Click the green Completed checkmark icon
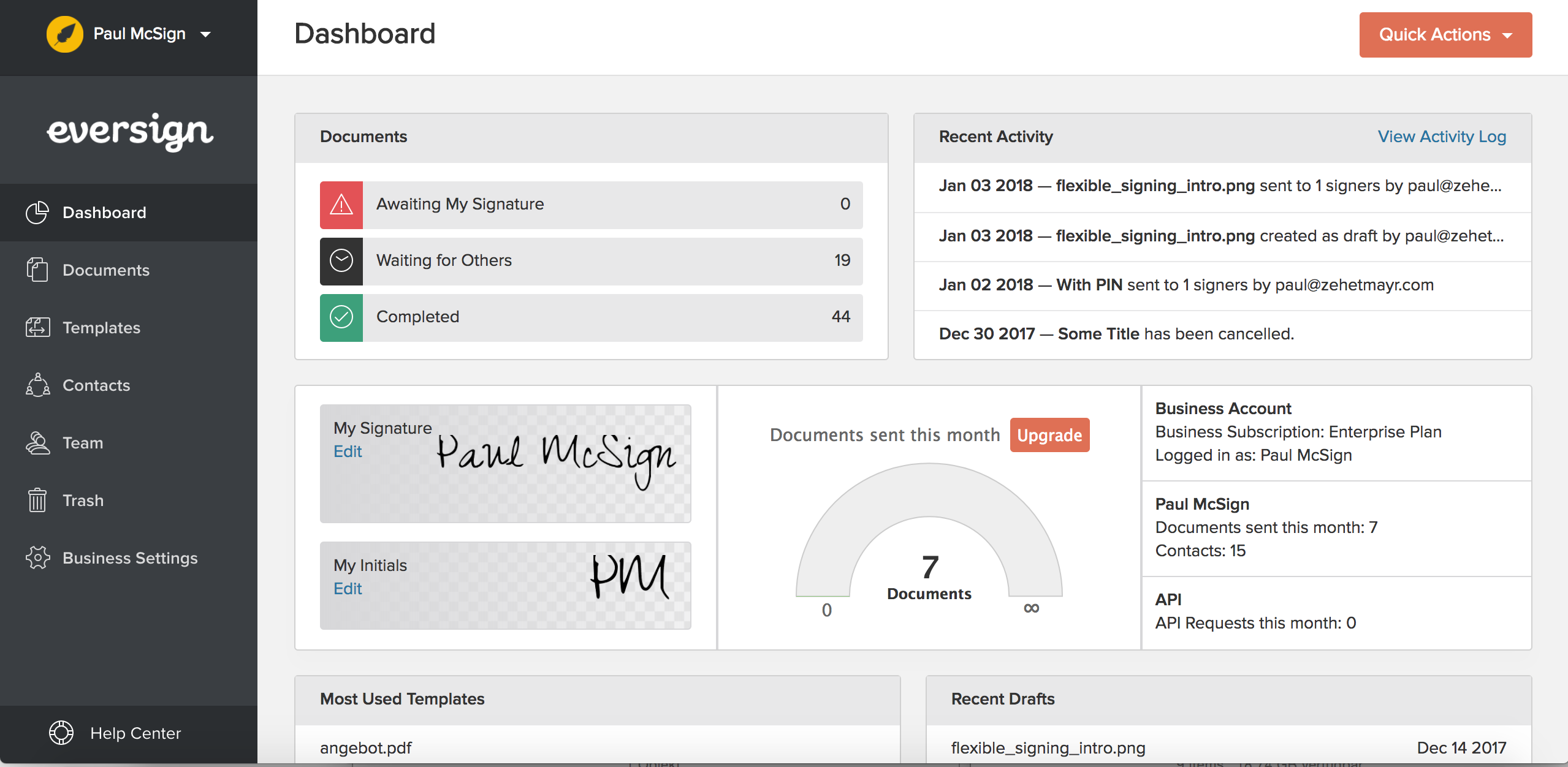This screenshot has height=767, width=1568. tap(341, 317)
